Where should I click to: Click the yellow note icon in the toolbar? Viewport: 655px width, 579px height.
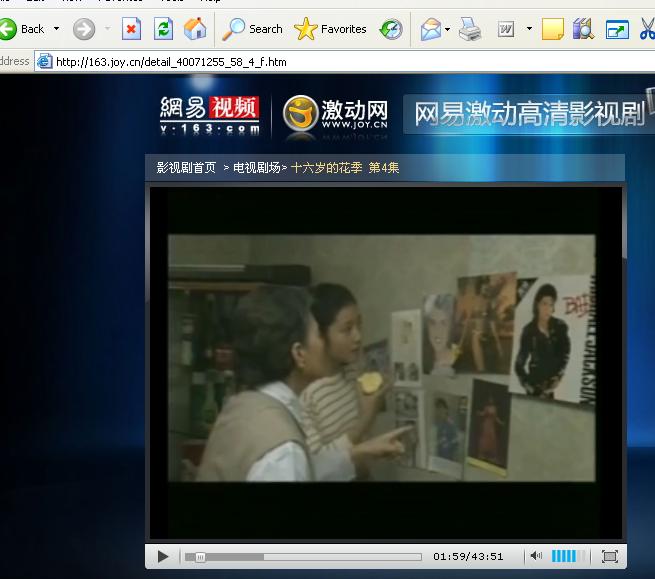(x=552, y=29)
